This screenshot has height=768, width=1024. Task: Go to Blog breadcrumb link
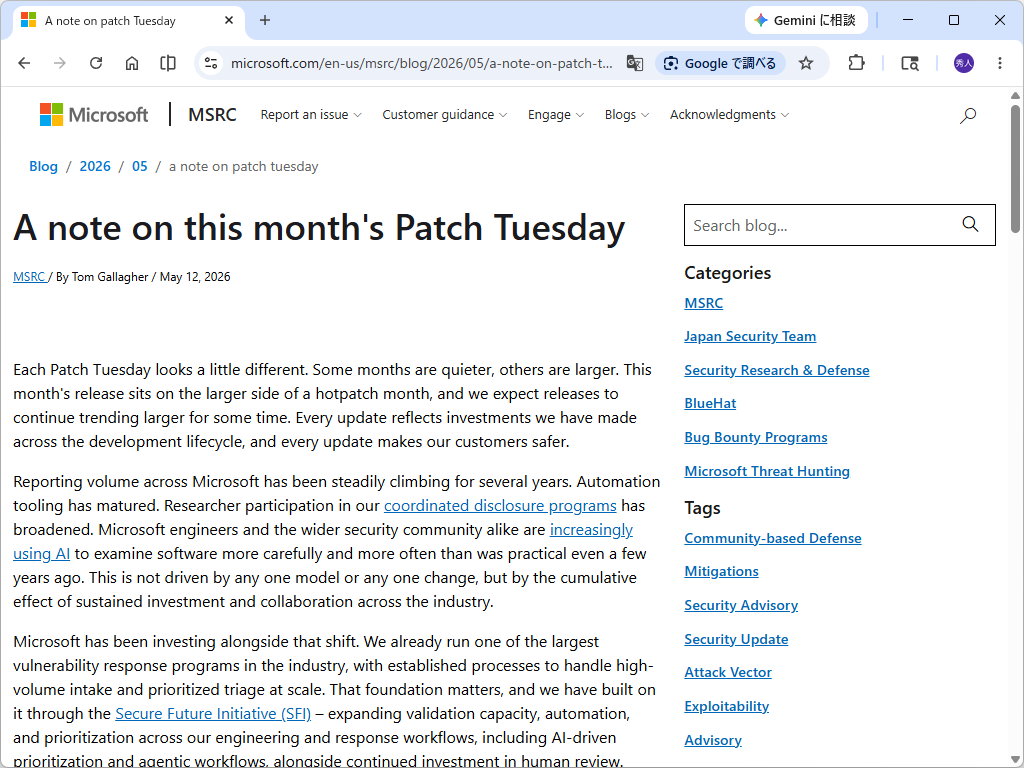click(43, 167)
